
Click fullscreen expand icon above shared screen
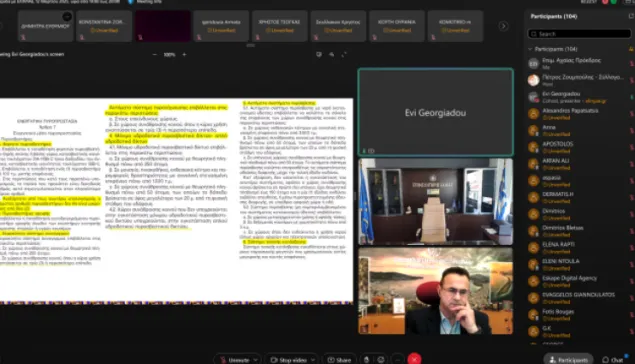[x=344, y=54]
